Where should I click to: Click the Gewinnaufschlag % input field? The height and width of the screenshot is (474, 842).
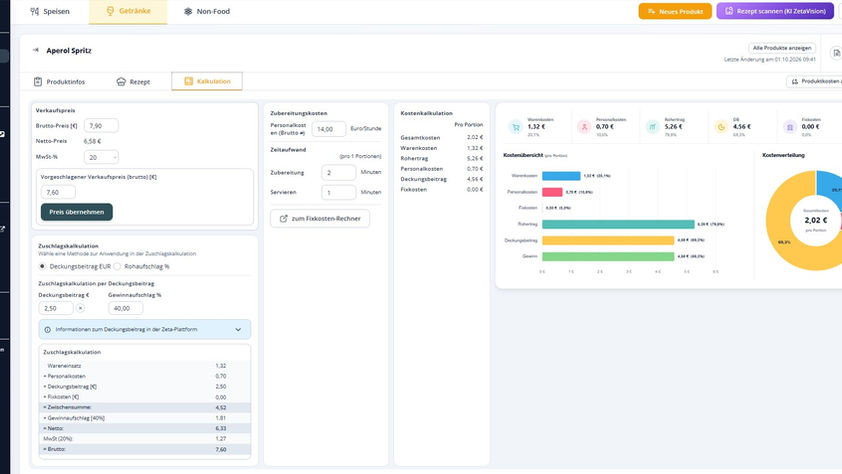(x=126, y=308)
